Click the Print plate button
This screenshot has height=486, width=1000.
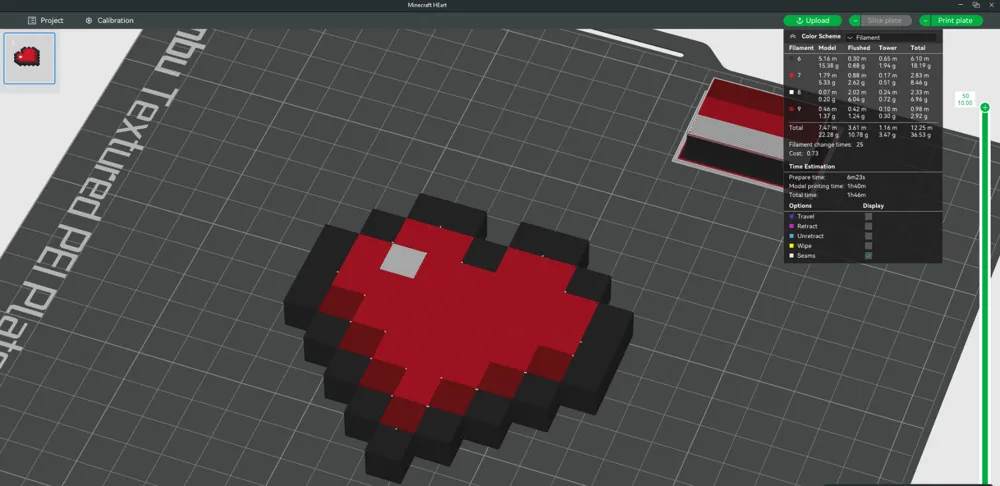tap(955, 20)
